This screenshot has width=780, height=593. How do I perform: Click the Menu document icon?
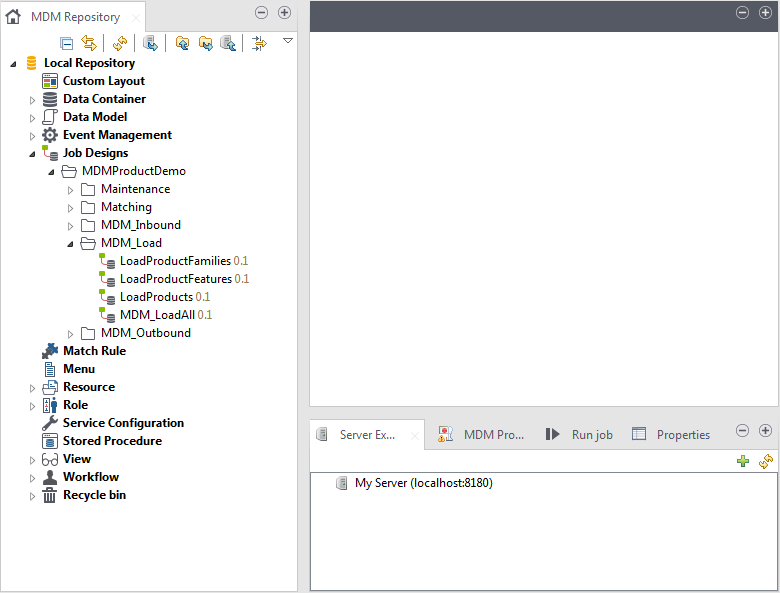click(x=50, y=369)
